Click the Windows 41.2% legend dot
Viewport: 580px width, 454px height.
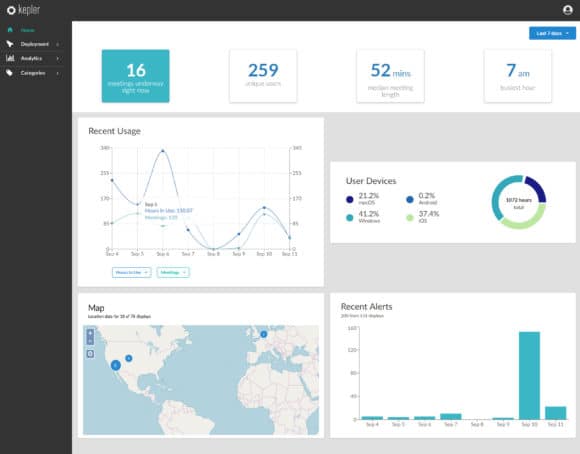[350, 218]
